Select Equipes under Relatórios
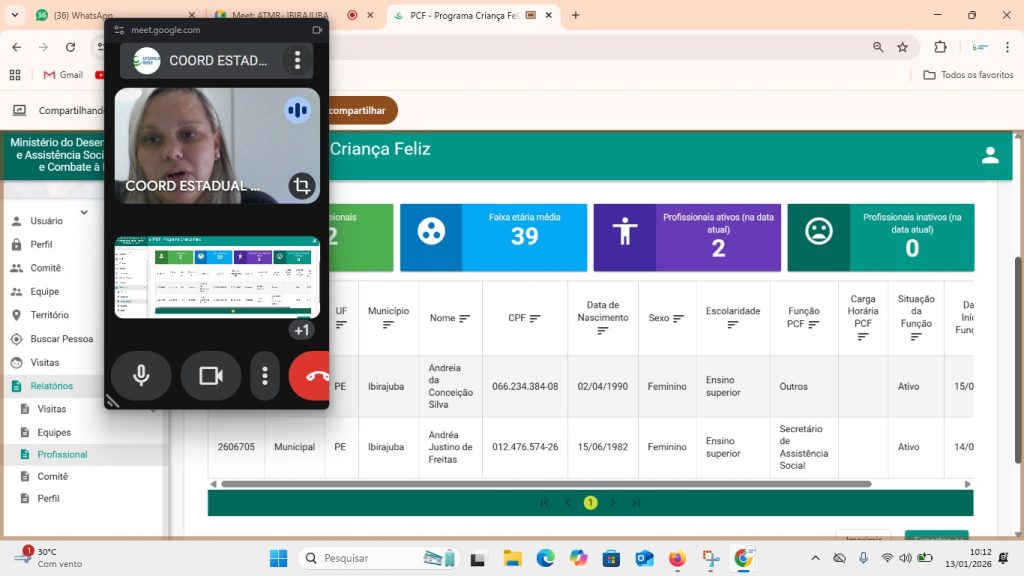 [55, 433]
